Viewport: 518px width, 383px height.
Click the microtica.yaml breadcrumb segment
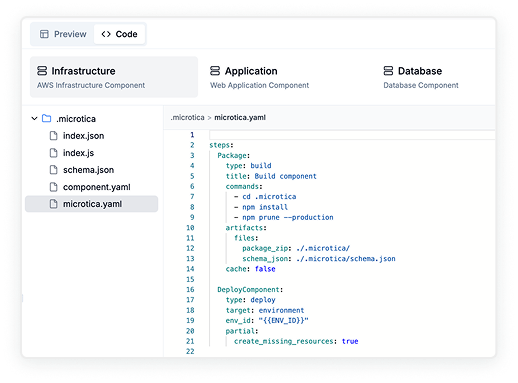240,117
